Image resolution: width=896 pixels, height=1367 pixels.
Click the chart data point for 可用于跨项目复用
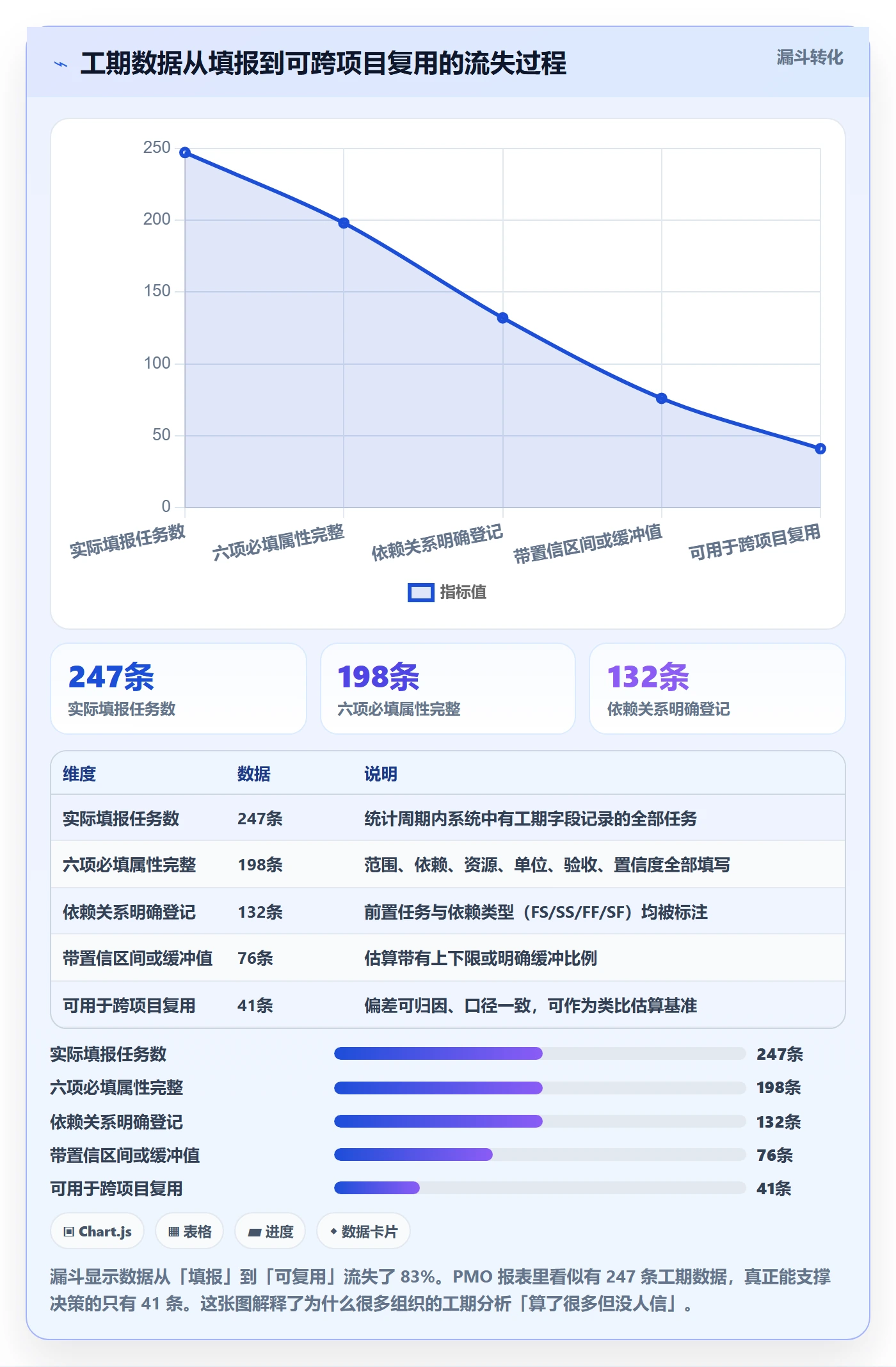pos(820,449)
